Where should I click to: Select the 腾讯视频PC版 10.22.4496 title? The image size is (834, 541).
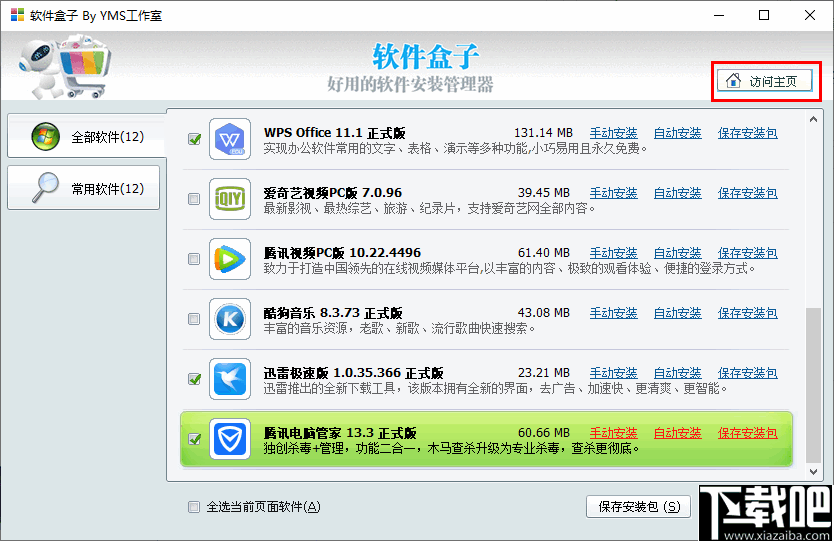coord(342,253)
